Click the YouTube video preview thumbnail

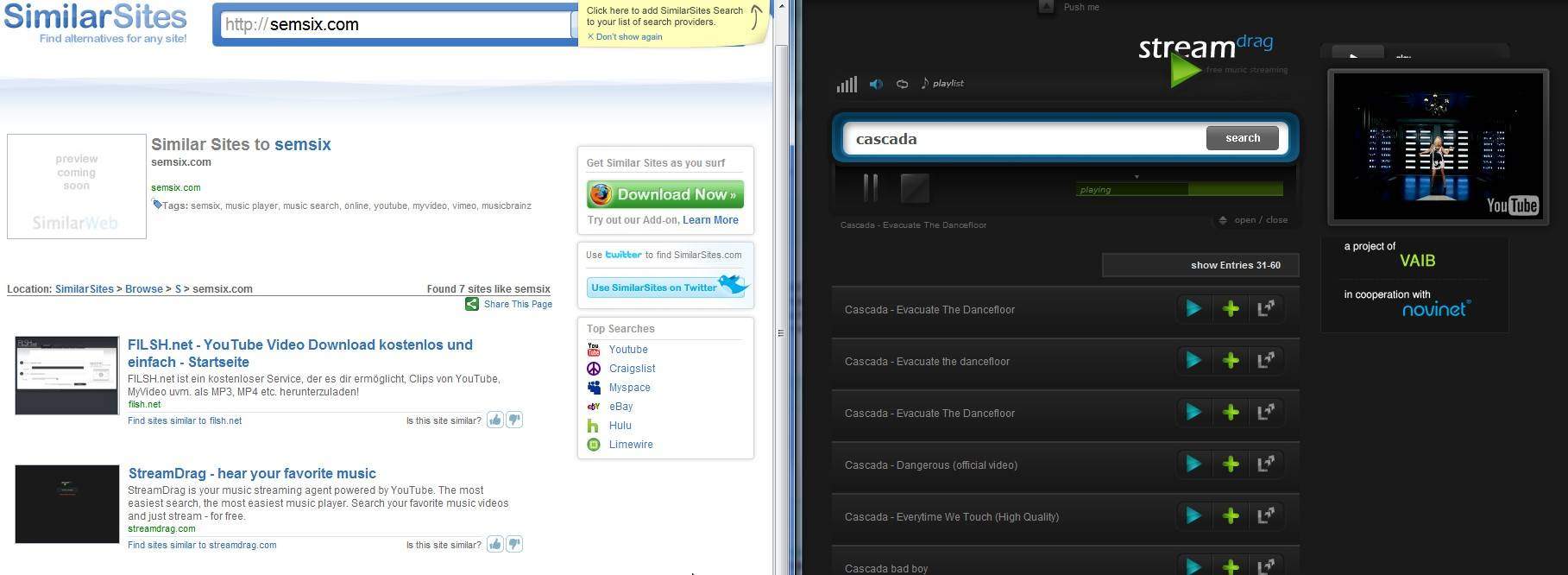coord(1438,147)
